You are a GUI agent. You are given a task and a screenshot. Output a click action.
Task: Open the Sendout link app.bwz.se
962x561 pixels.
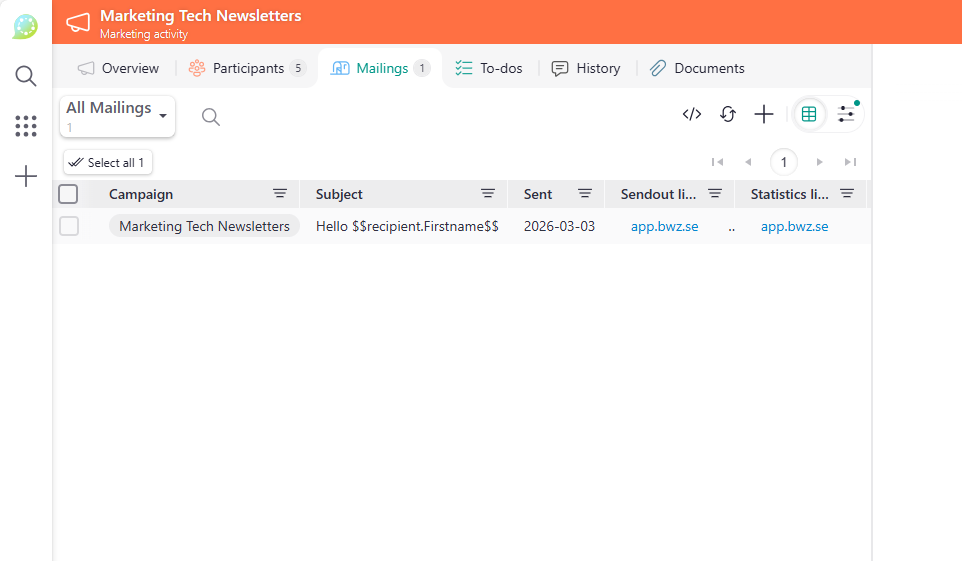[664, 226]
